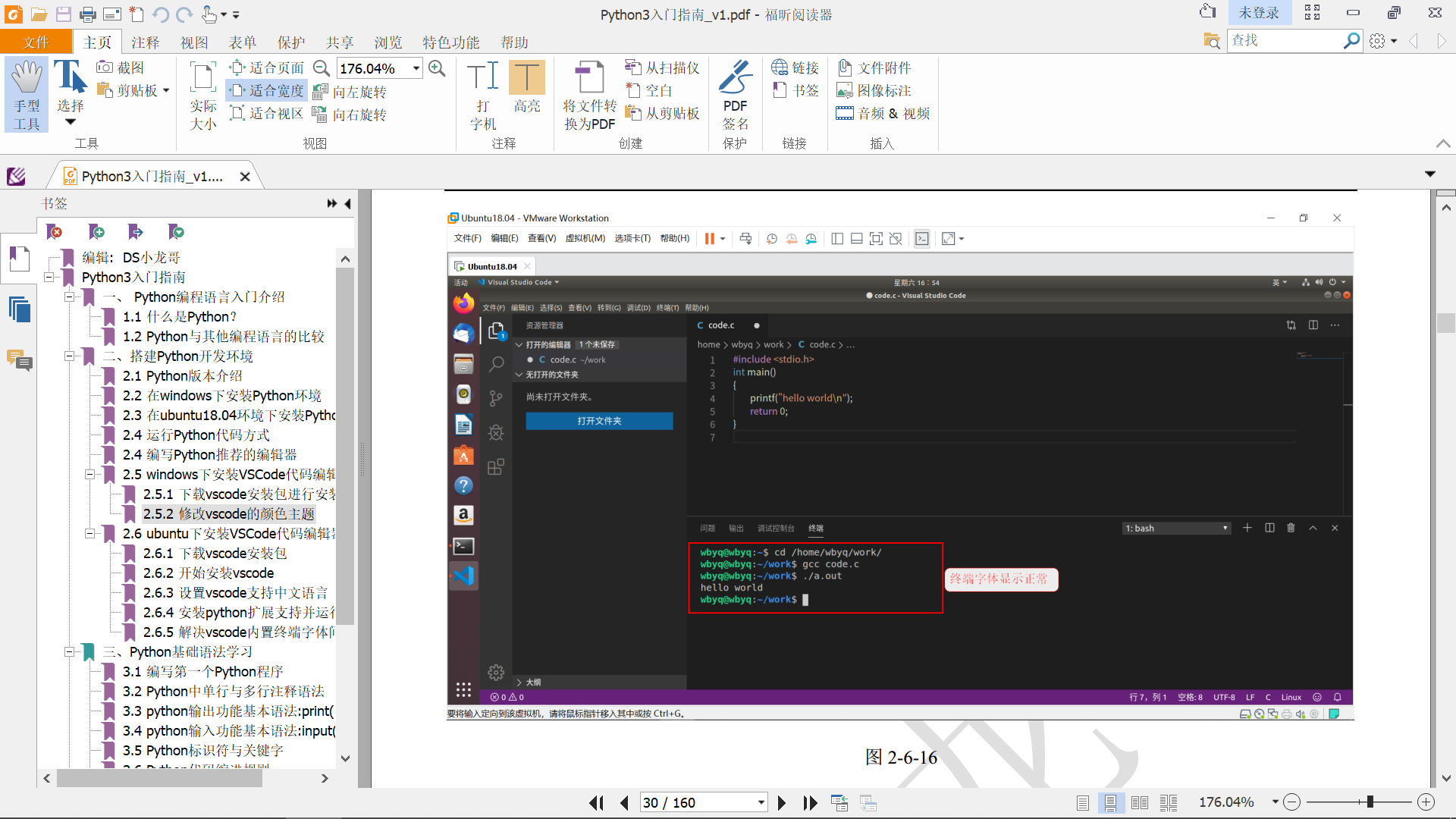Click the zoom-in magnifier icon in ribbon
1456x819 pixels.
[x=437, y=68]
